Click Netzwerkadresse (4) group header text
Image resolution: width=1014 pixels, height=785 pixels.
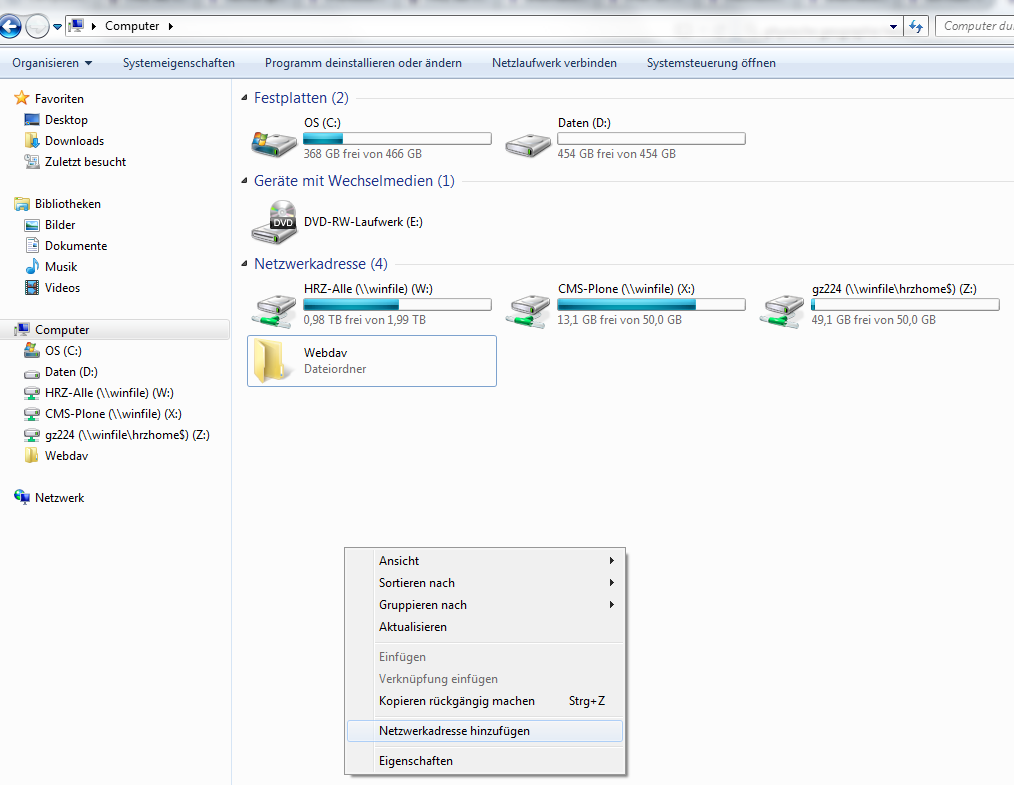[321, 263]
